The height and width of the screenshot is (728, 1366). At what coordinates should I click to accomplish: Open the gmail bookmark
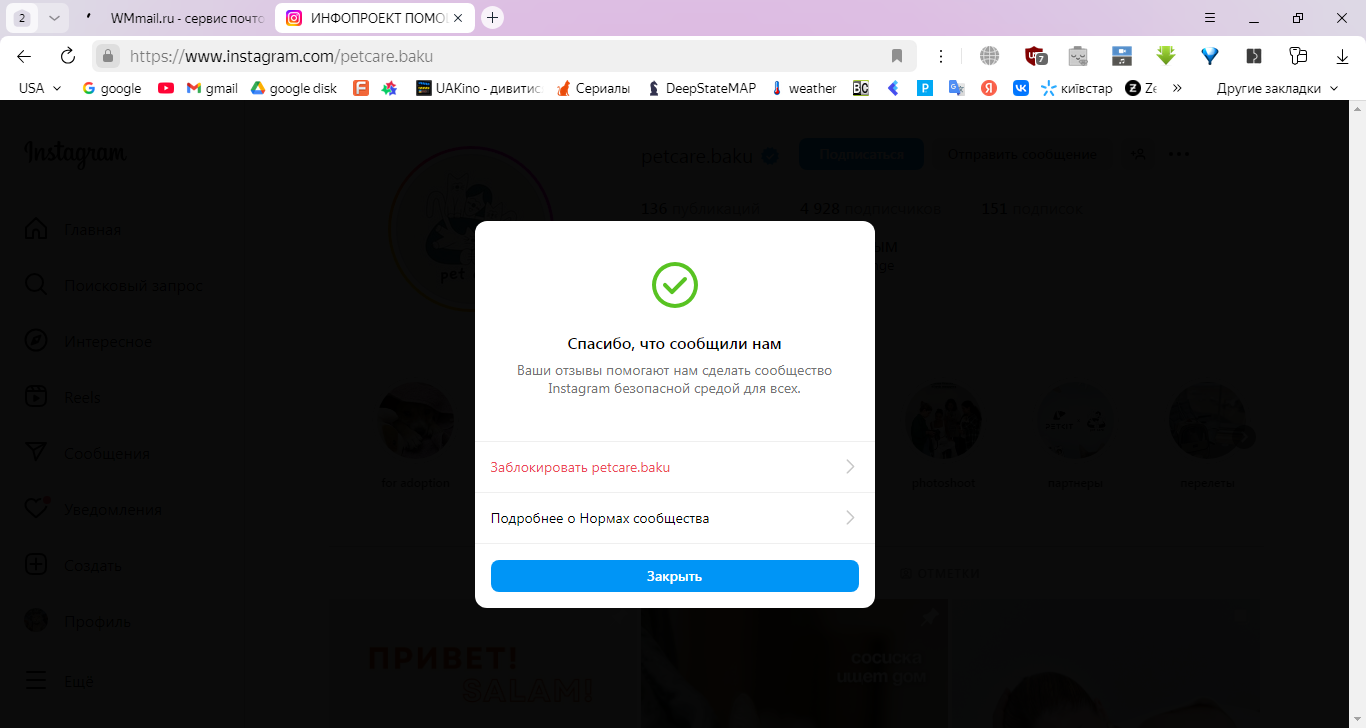click(212, 88)
